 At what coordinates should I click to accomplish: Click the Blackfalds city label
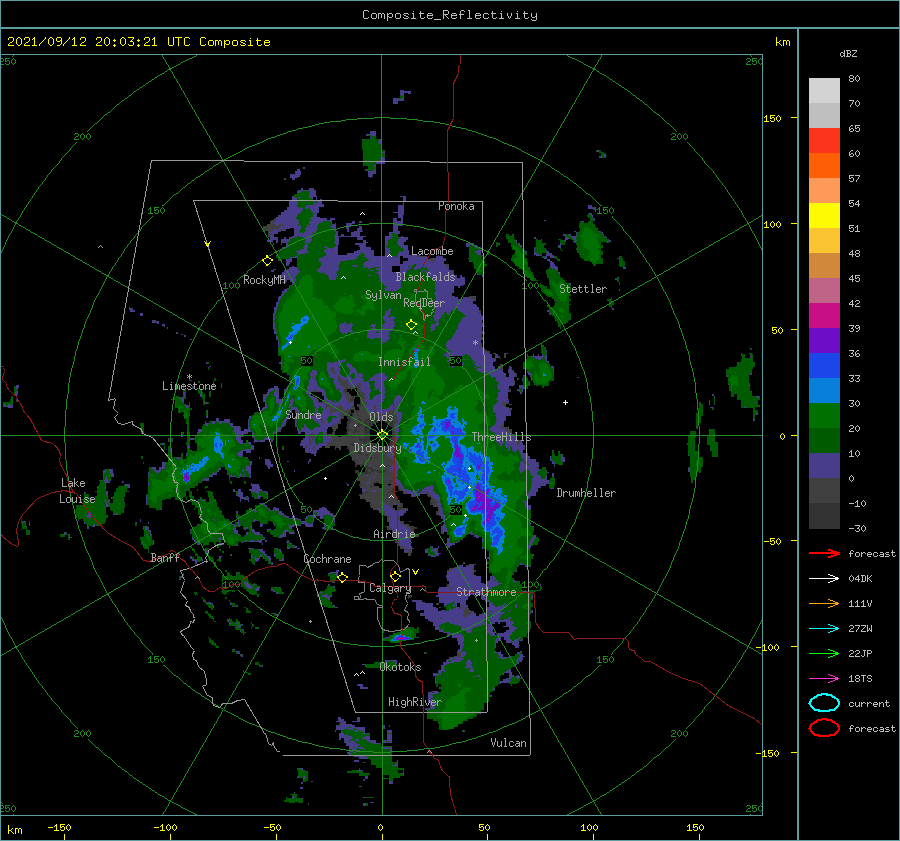[x=425, y=277]
